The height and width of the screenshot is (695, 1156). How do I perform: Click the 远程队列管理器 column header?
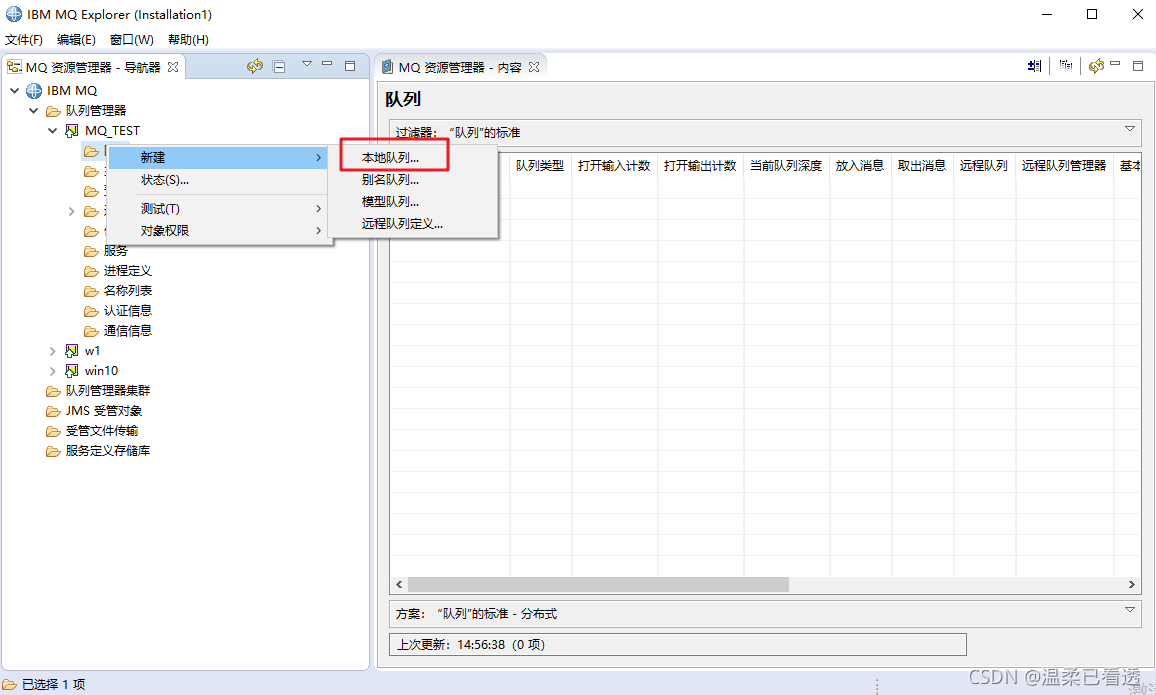(x=1065, y=166)
